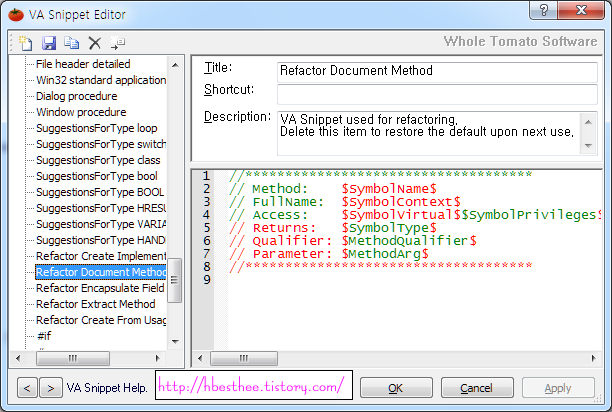Select 'SuggestionsForType HRESULT' entry
612x412 pixels.
[x=101, y=208]
